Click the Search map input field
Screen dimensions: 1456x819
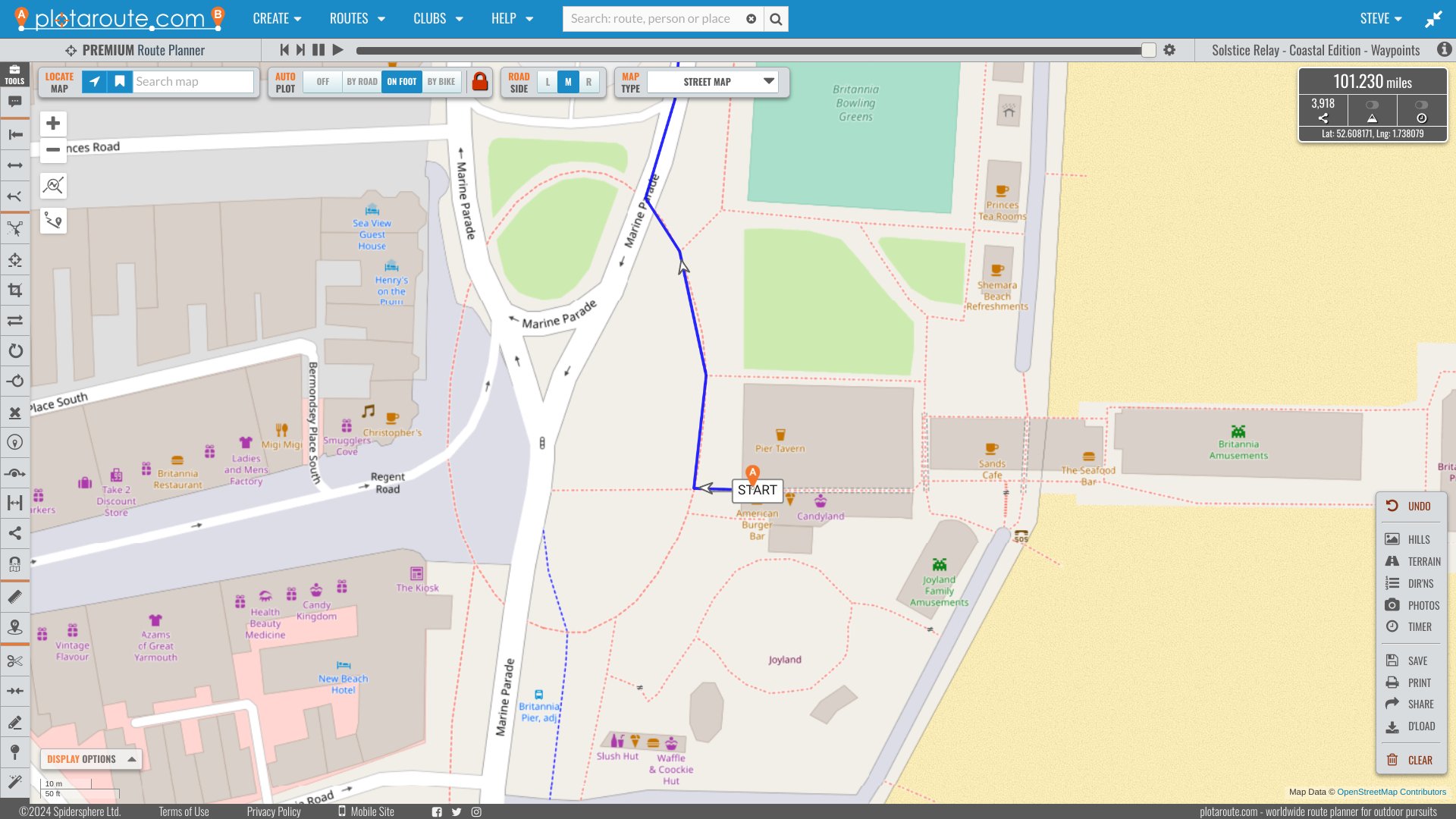193,82
